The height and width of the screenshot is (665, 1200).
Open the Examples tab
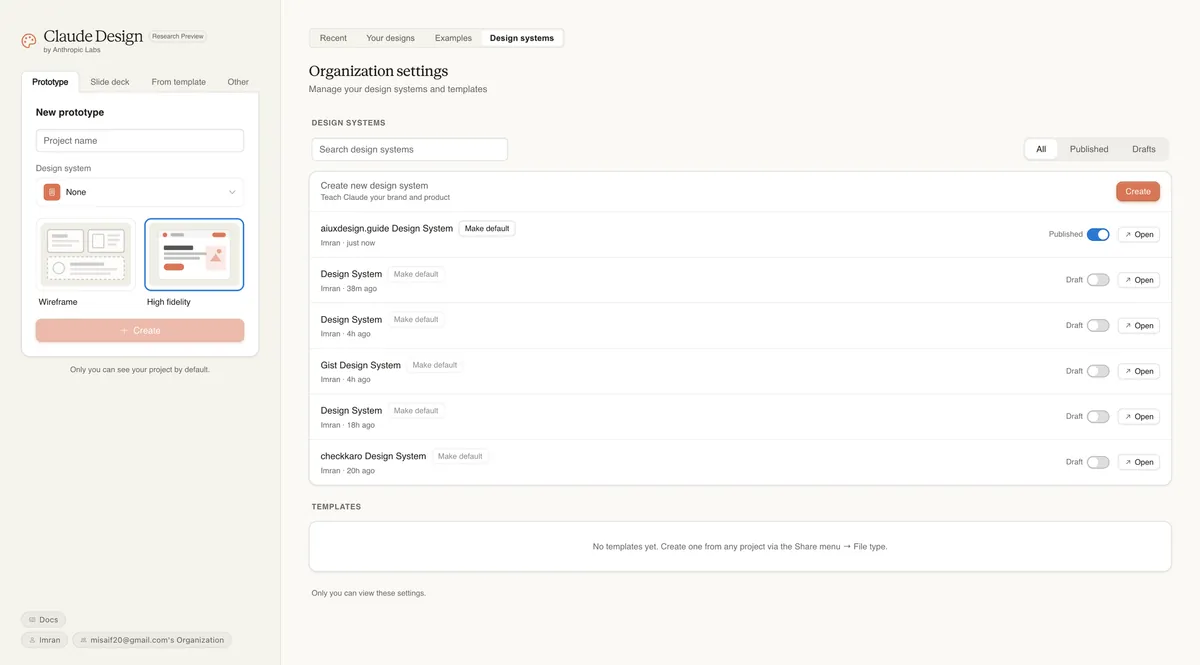453,38
